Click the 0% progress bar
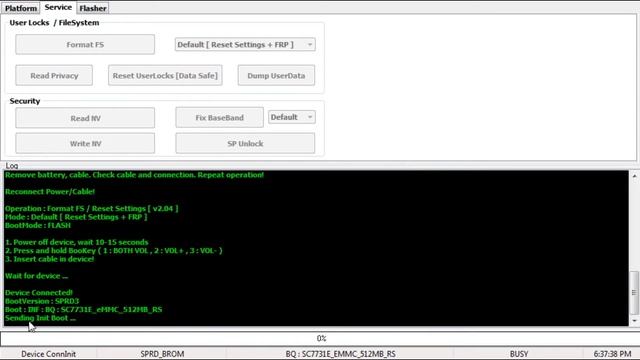640x360 pixels. tap(320, 338)
